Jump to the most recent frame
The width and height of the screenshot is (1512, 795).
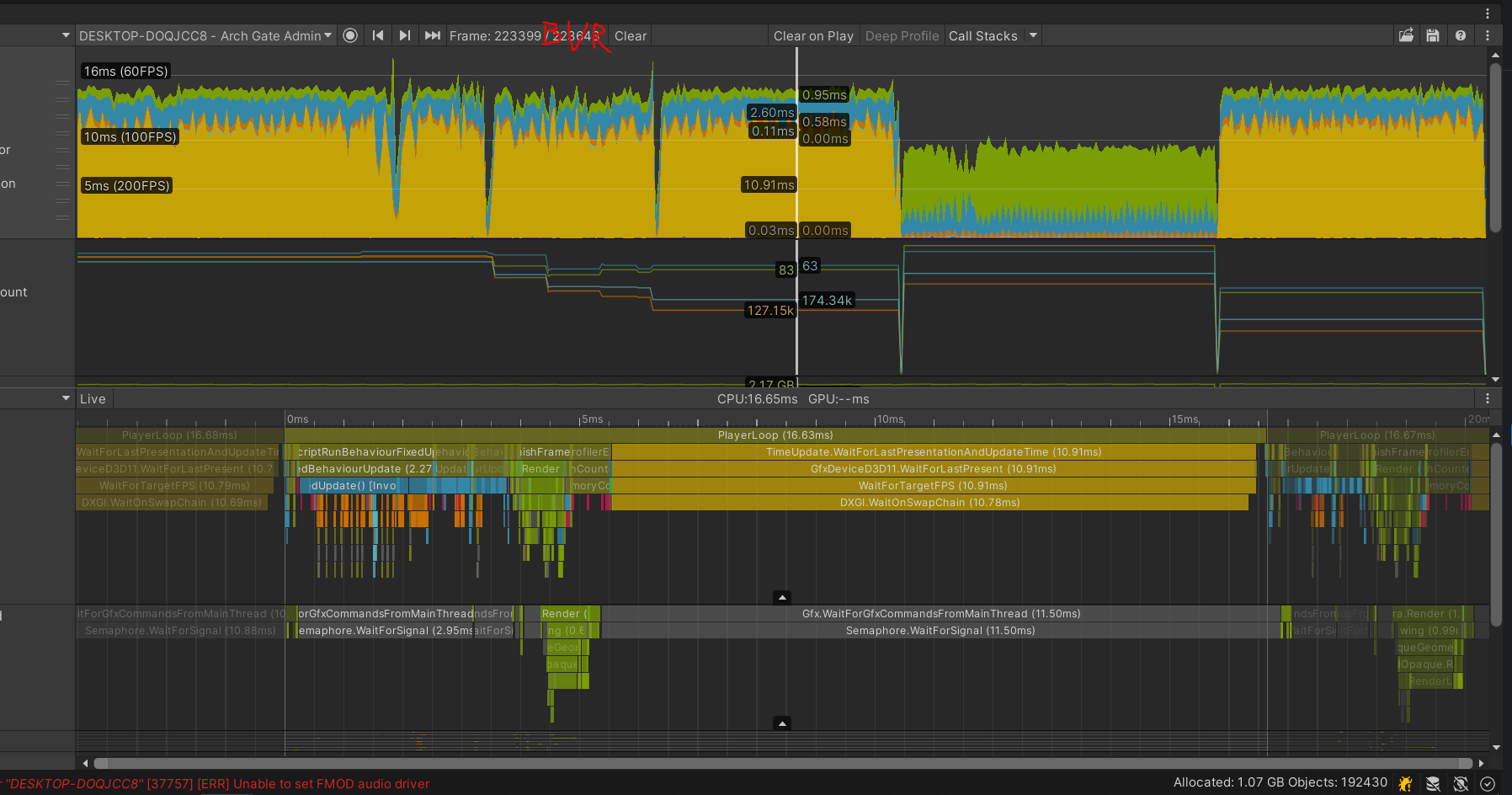(x=432, y=35)
